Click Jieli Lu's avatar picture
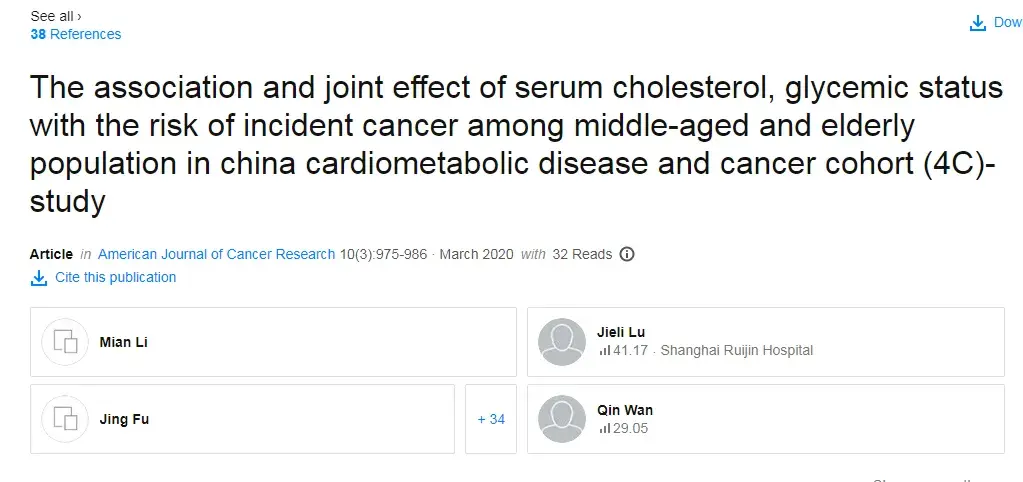1023x482 pixels. [x=562, y=342]
